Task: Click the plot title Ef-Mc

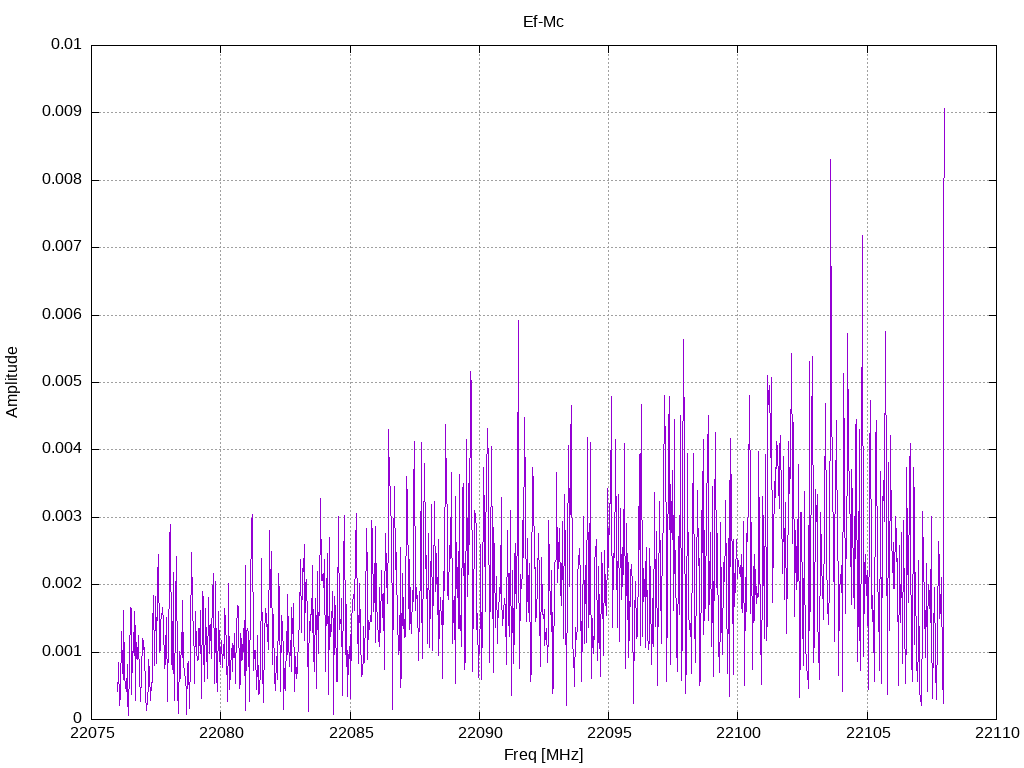Action: (543, 21)
